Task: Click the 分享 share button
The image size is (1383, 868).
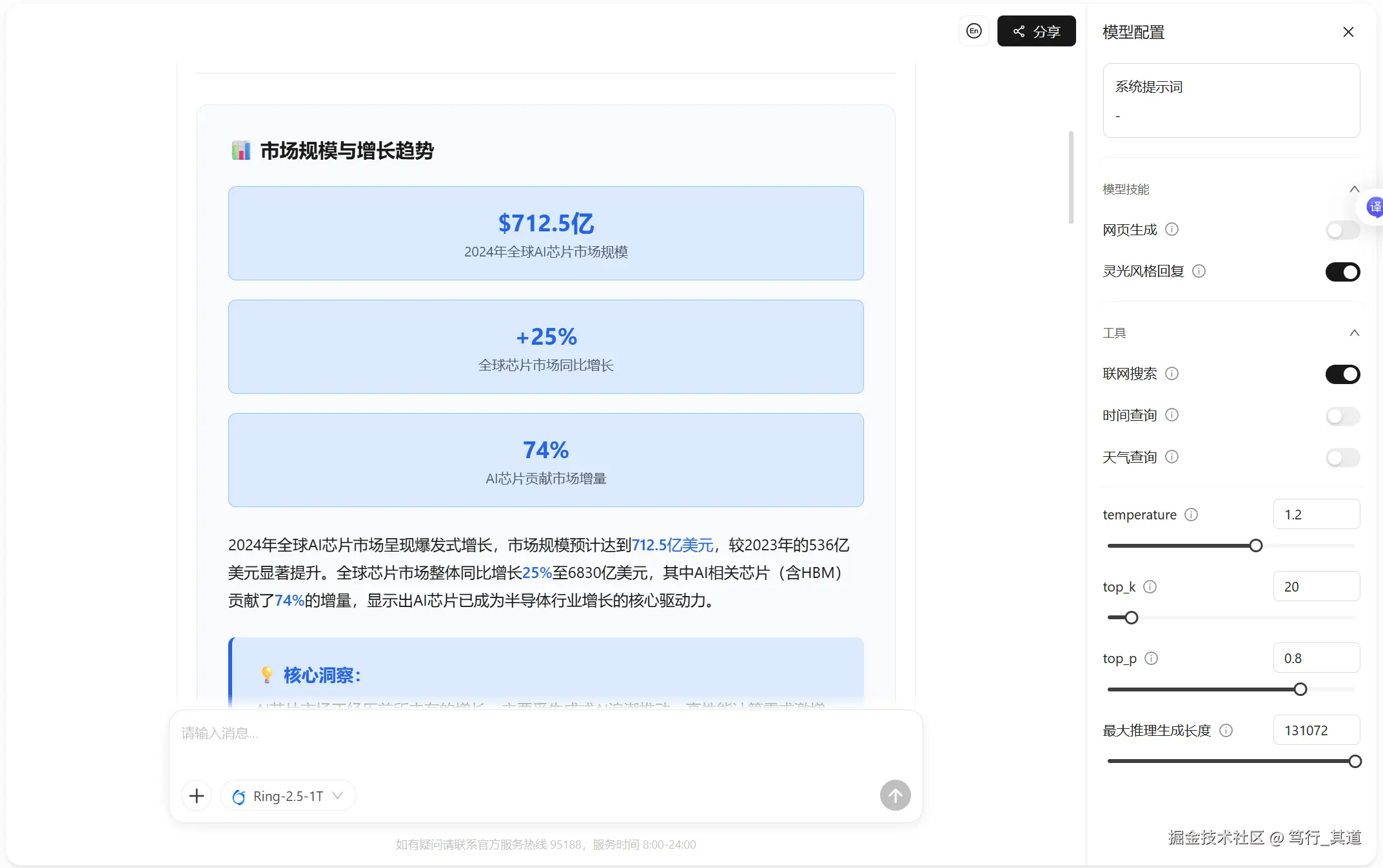Action: click(x=1036, y=31)
